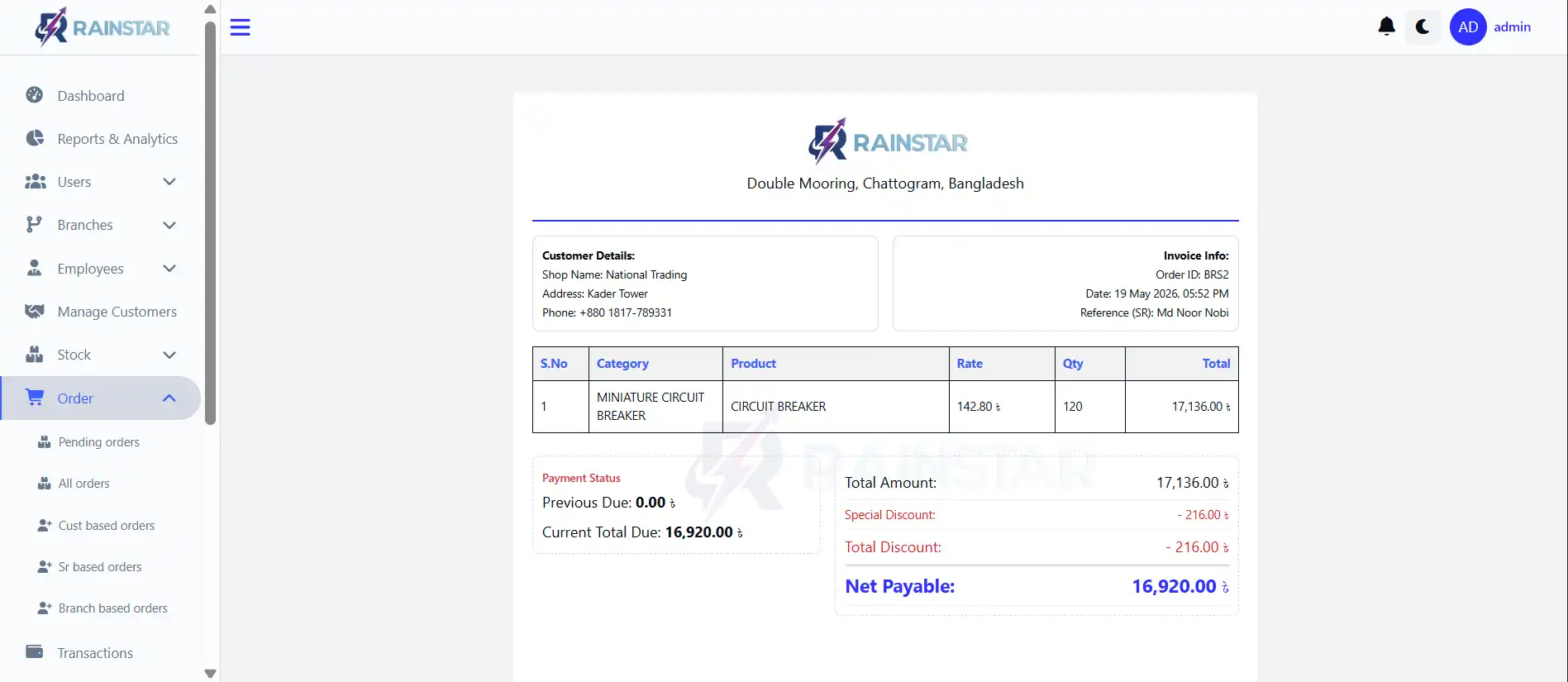
Task: Expand the Branches submenu chevron
Action: pos(169,225)
